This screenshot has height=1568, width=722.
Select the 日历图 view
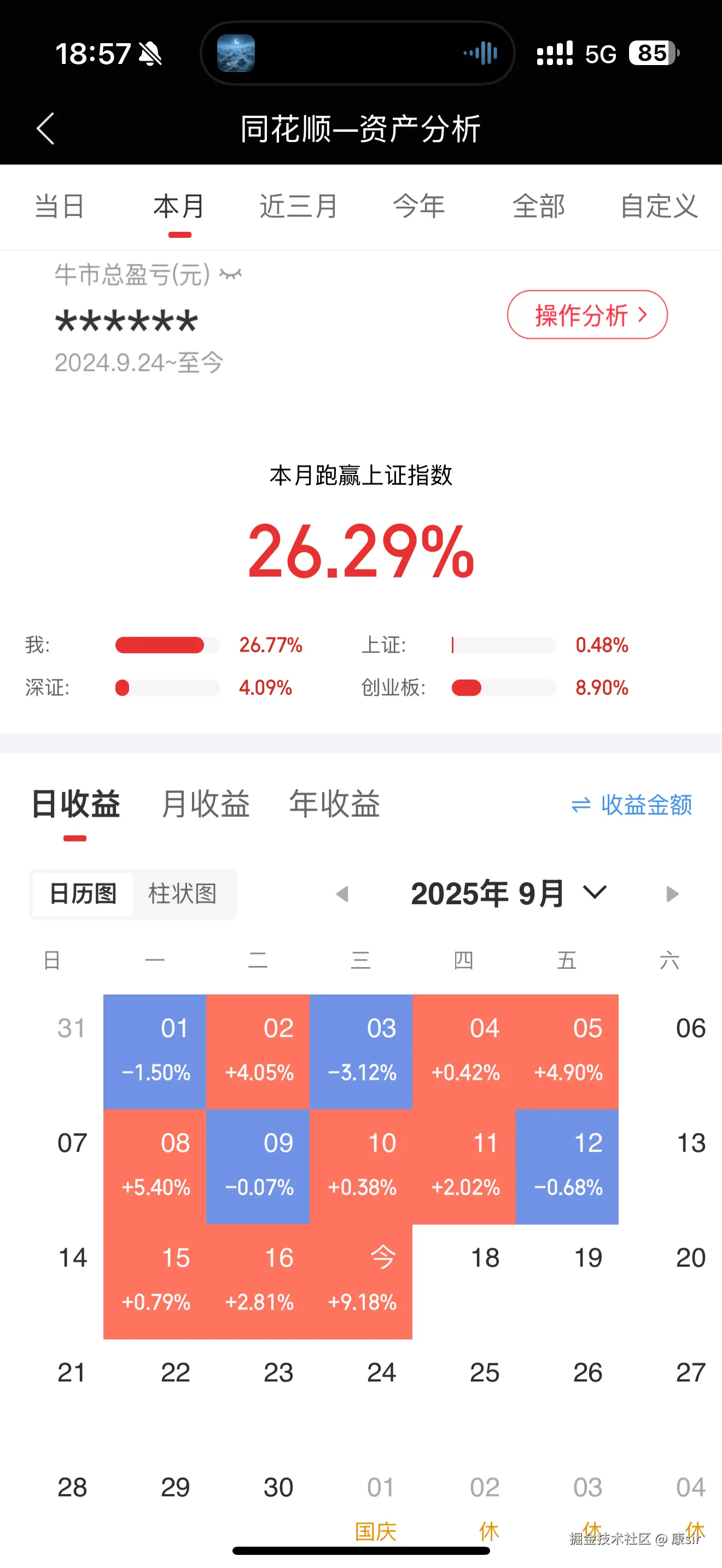click(x=83, y=894)
